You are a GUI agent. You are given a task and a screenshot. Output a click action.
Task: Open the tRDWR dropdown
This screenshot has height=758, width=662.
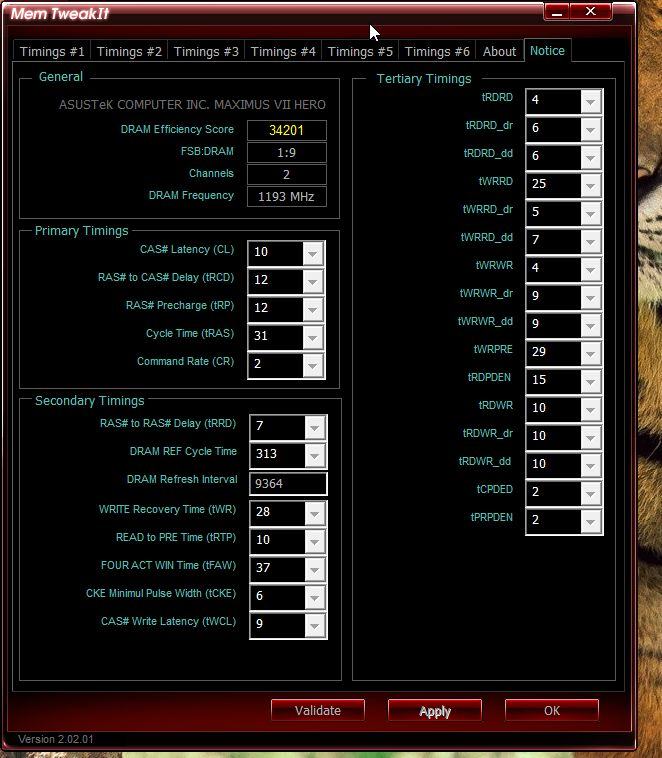pos(590,410)
